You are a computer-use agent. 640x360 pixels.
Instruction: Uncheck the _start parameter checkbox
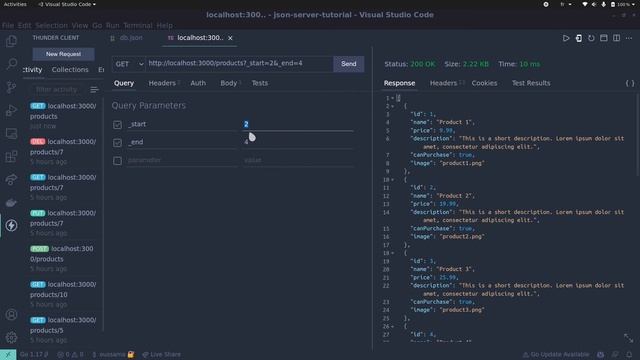tap(117, 124)
